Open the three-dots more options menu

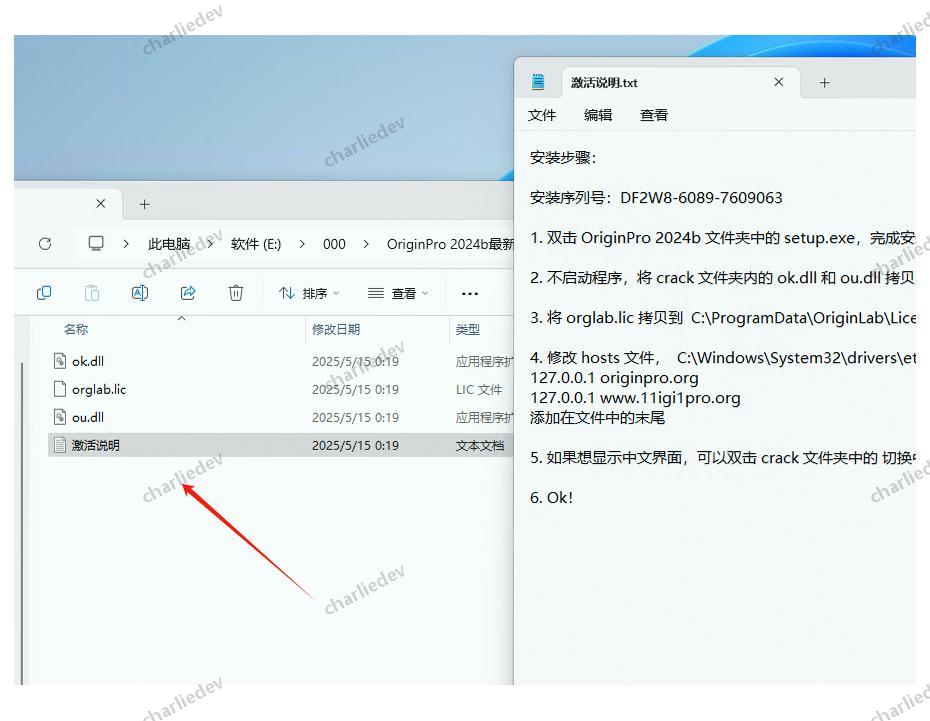470,293
